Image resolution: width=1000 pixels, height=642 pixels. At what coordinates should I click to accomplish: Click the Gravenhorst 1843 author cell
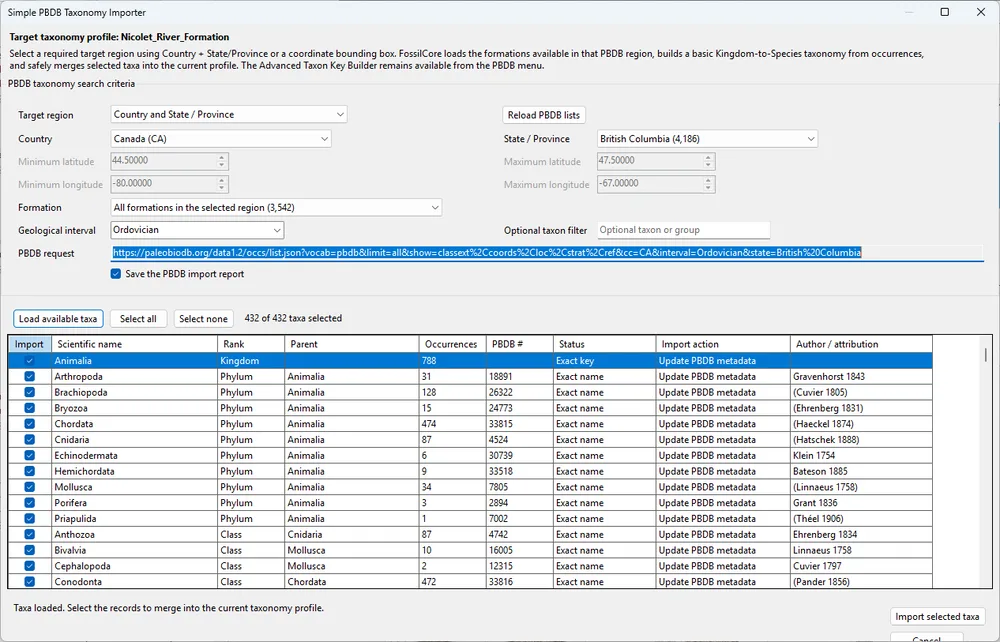[861, 376]
